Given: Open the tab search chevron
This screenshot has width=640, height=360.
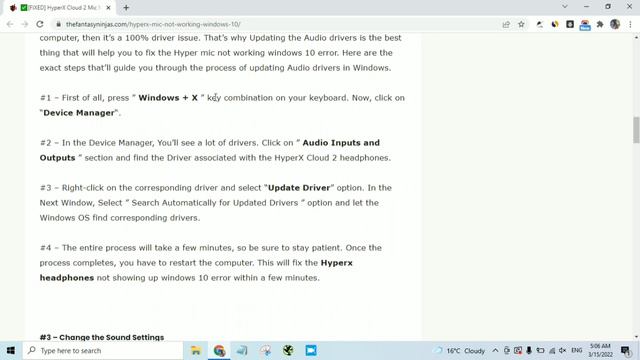Looking at the screenshot, I should tap(564, 7).
